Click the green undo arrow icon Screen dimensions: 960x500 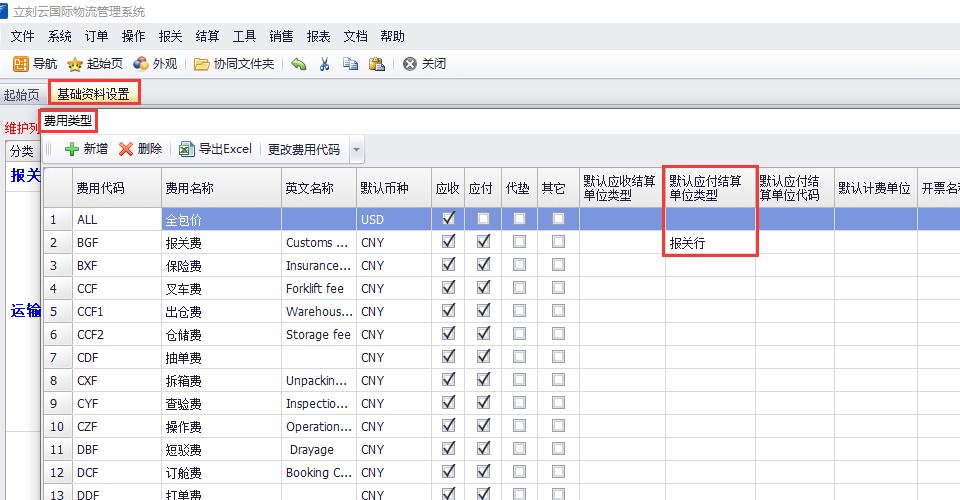298,64
